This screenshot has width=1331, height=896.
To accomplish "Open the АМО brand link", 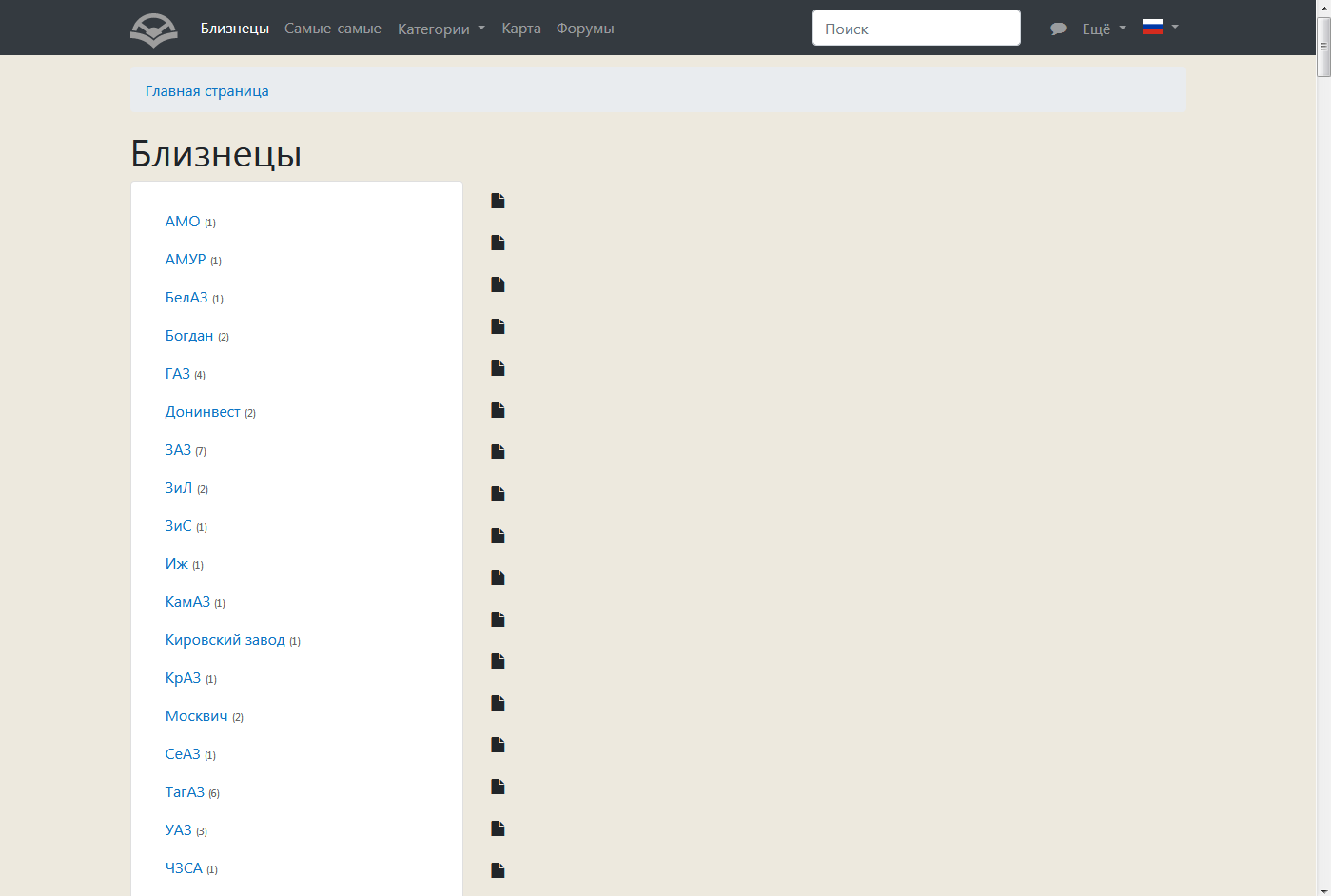I will point(183,222).
